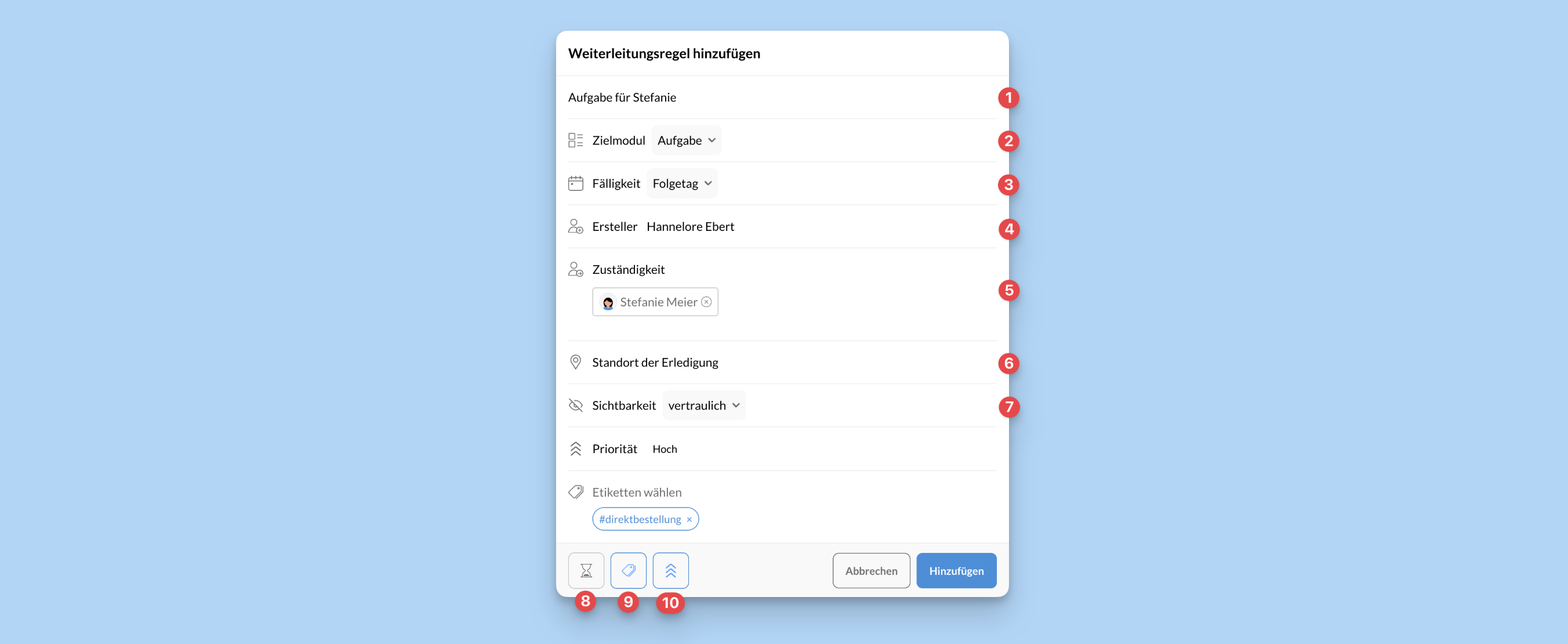Open the Zielmodul Aufgabe dropdown

686,140
